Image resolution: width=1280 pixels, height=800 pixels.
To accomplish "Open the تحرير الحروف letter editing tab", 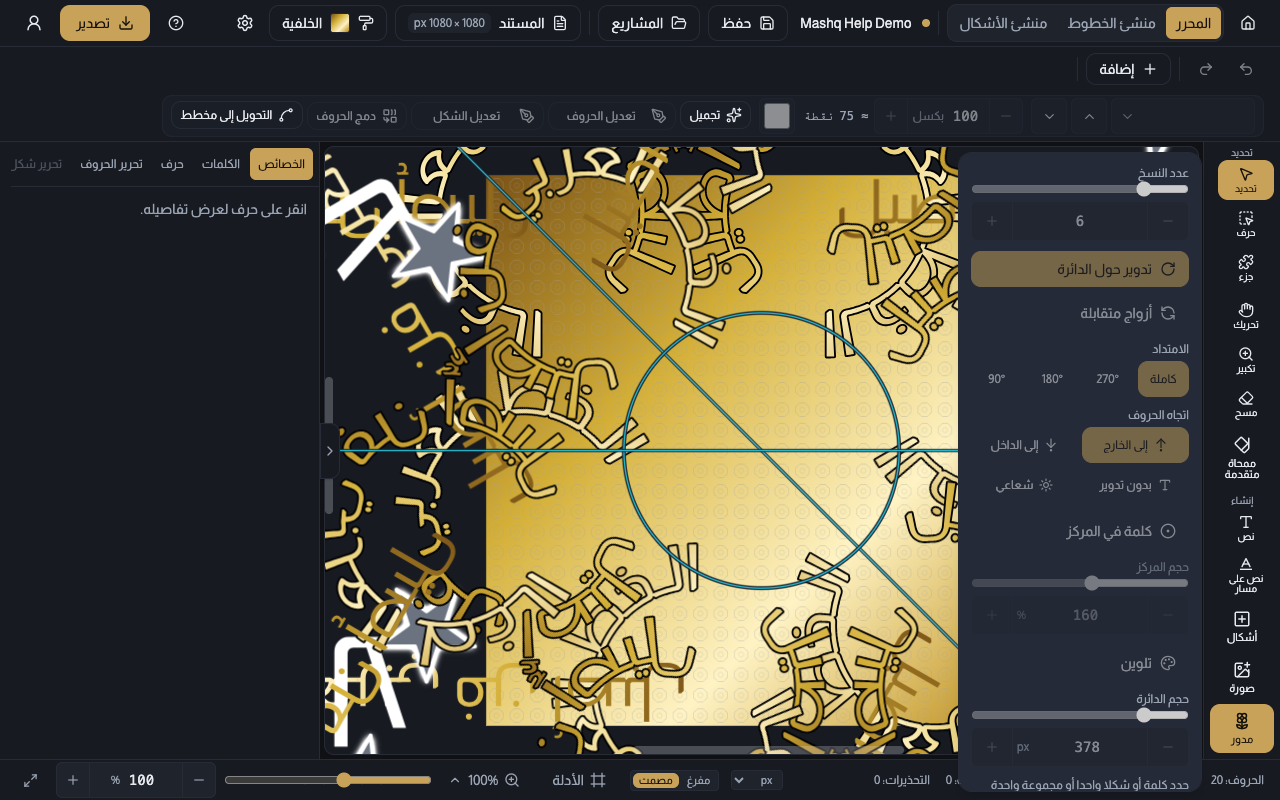I will pos(111,164).
